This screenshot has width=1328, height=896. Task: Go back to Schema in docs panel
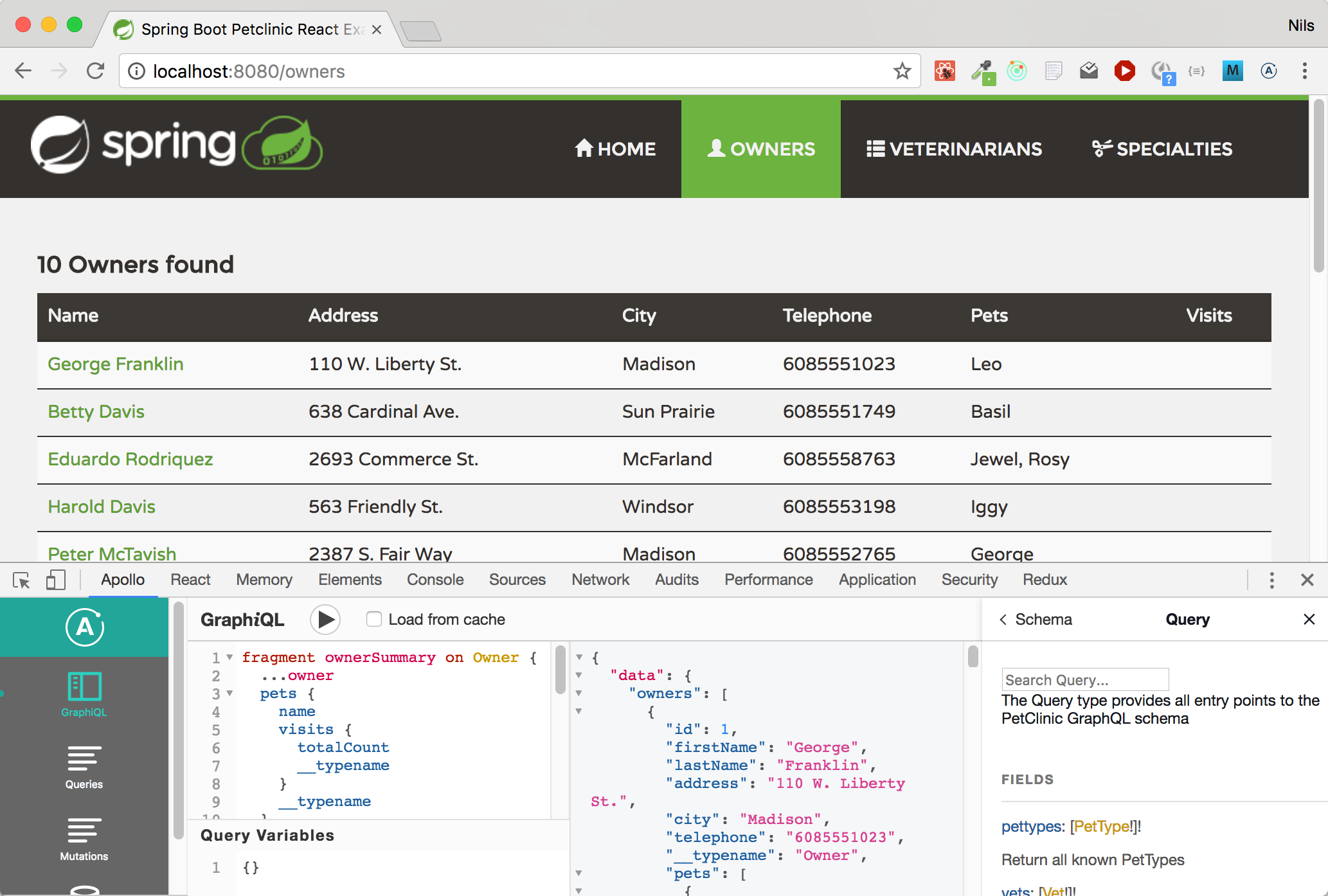1036,620
